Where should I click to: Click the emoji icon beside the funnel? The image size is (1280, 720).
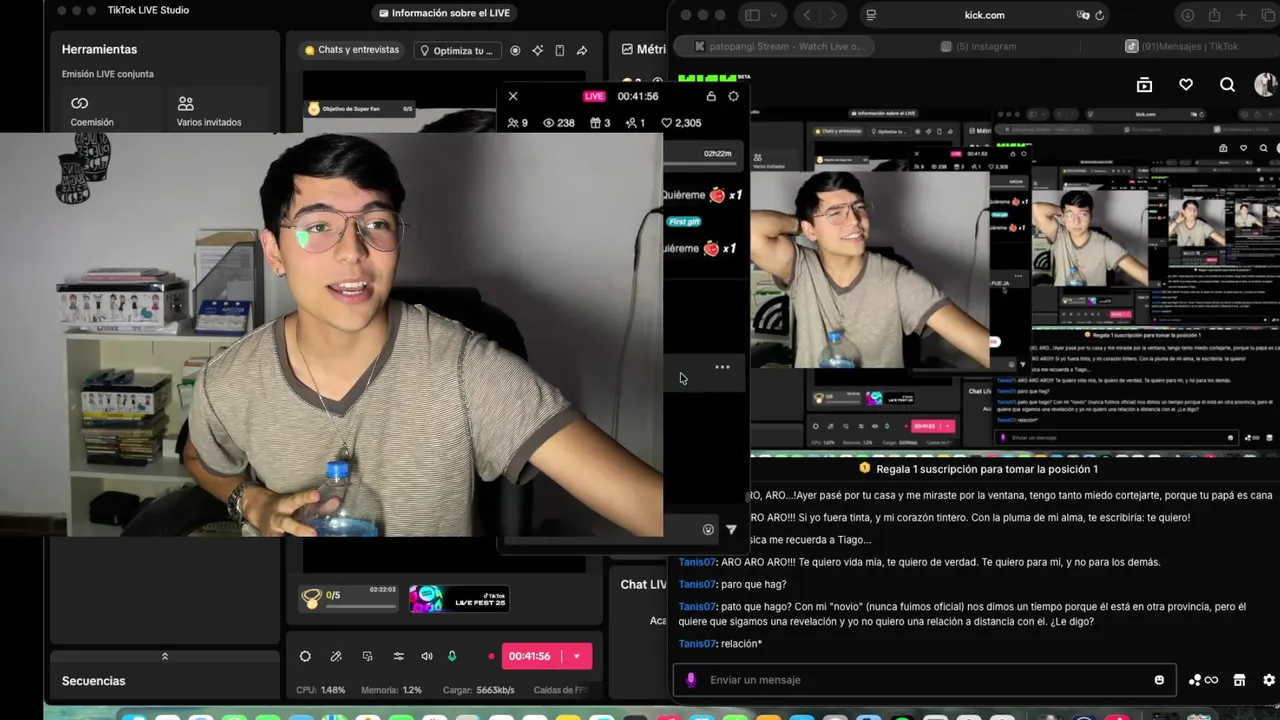[708, 530]
